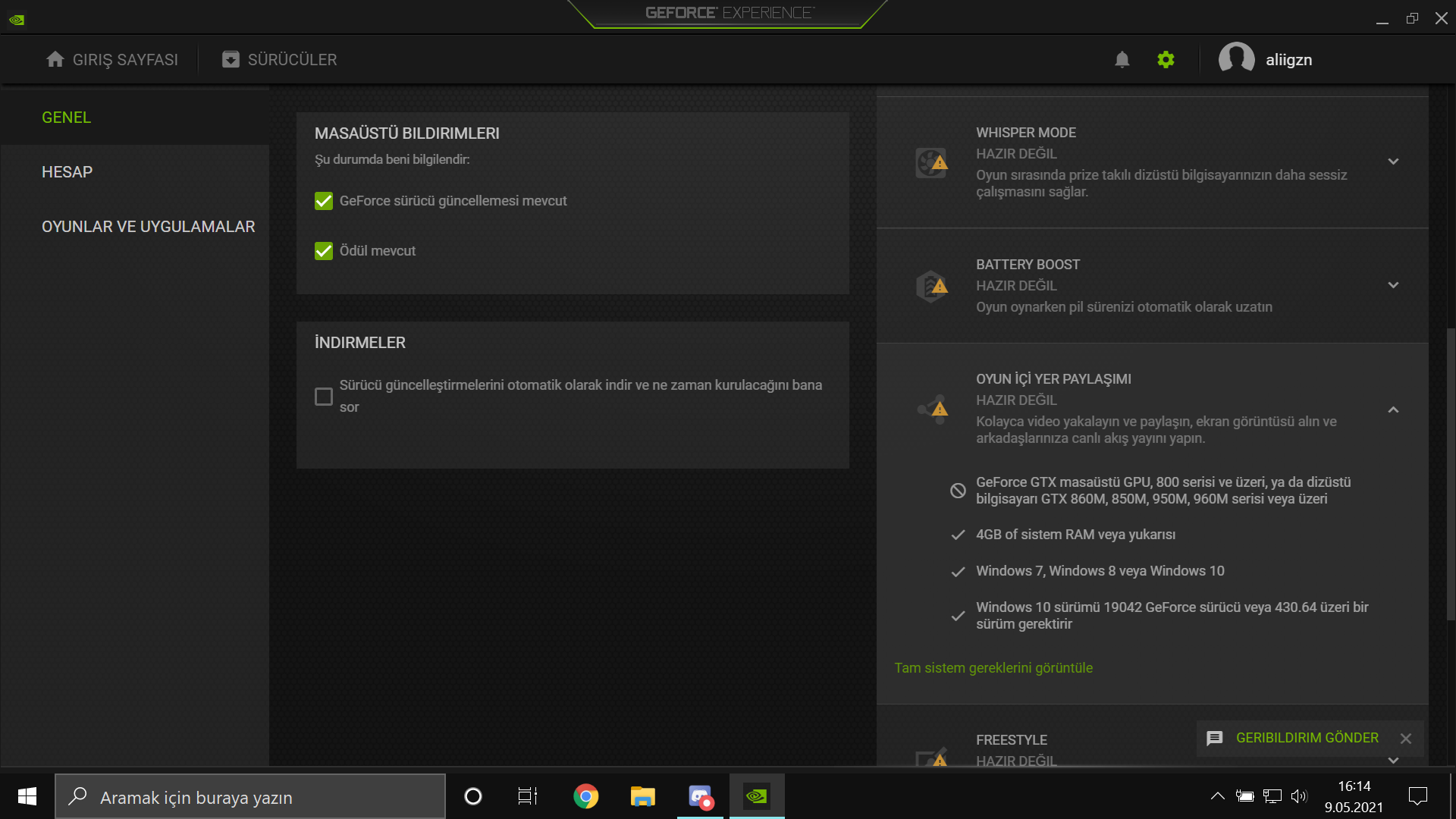Screen dimensions: 1456x819
Task: Click the İndirmeler heading
Action: (360, 343)
